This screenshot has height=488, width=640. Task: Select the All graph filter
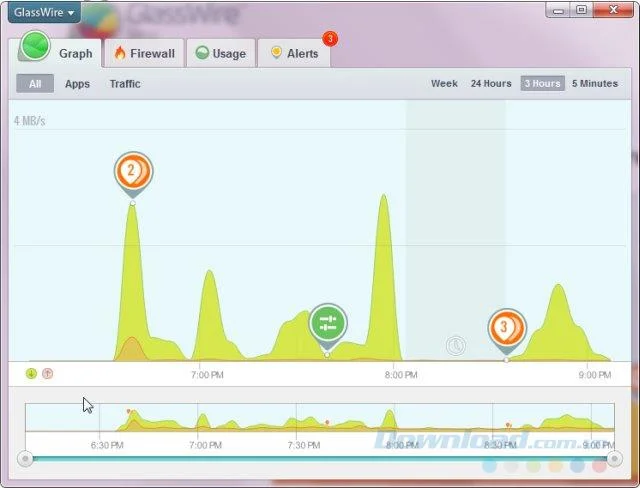pos(35,84)
